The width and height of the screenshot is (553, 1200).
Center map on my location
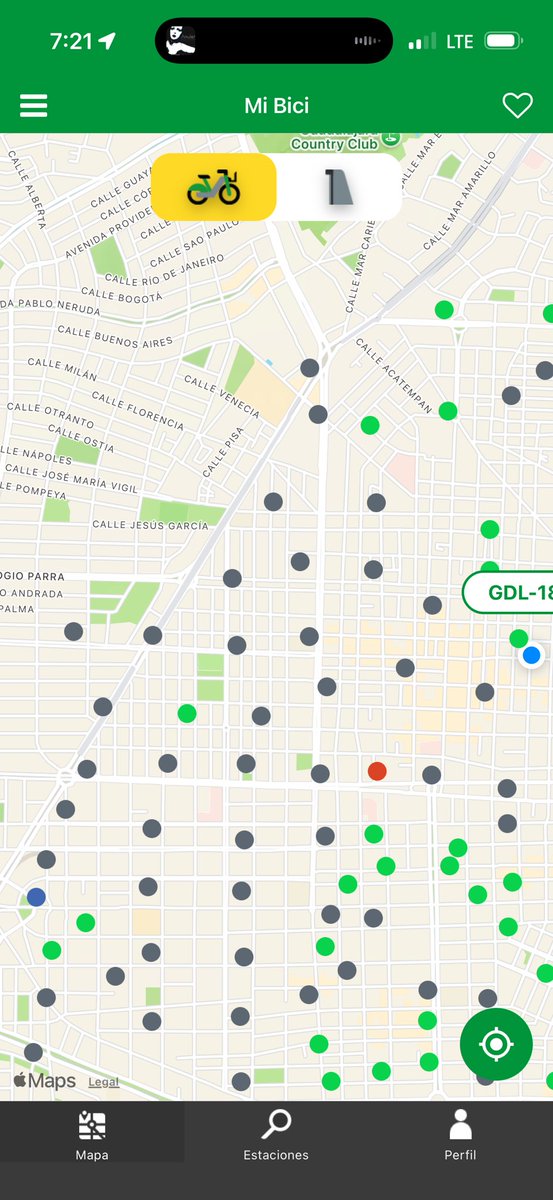pyautogui.click(x=496, y=1045)
